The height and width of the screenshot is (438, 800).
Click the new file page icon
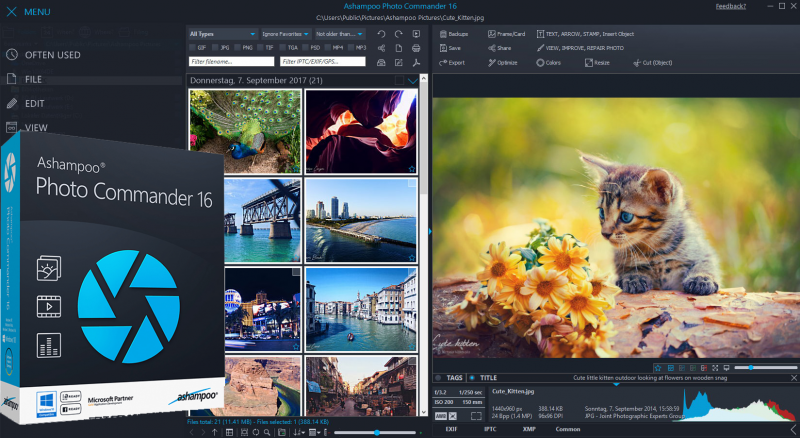pyautogui.click(x=398, y=48)
